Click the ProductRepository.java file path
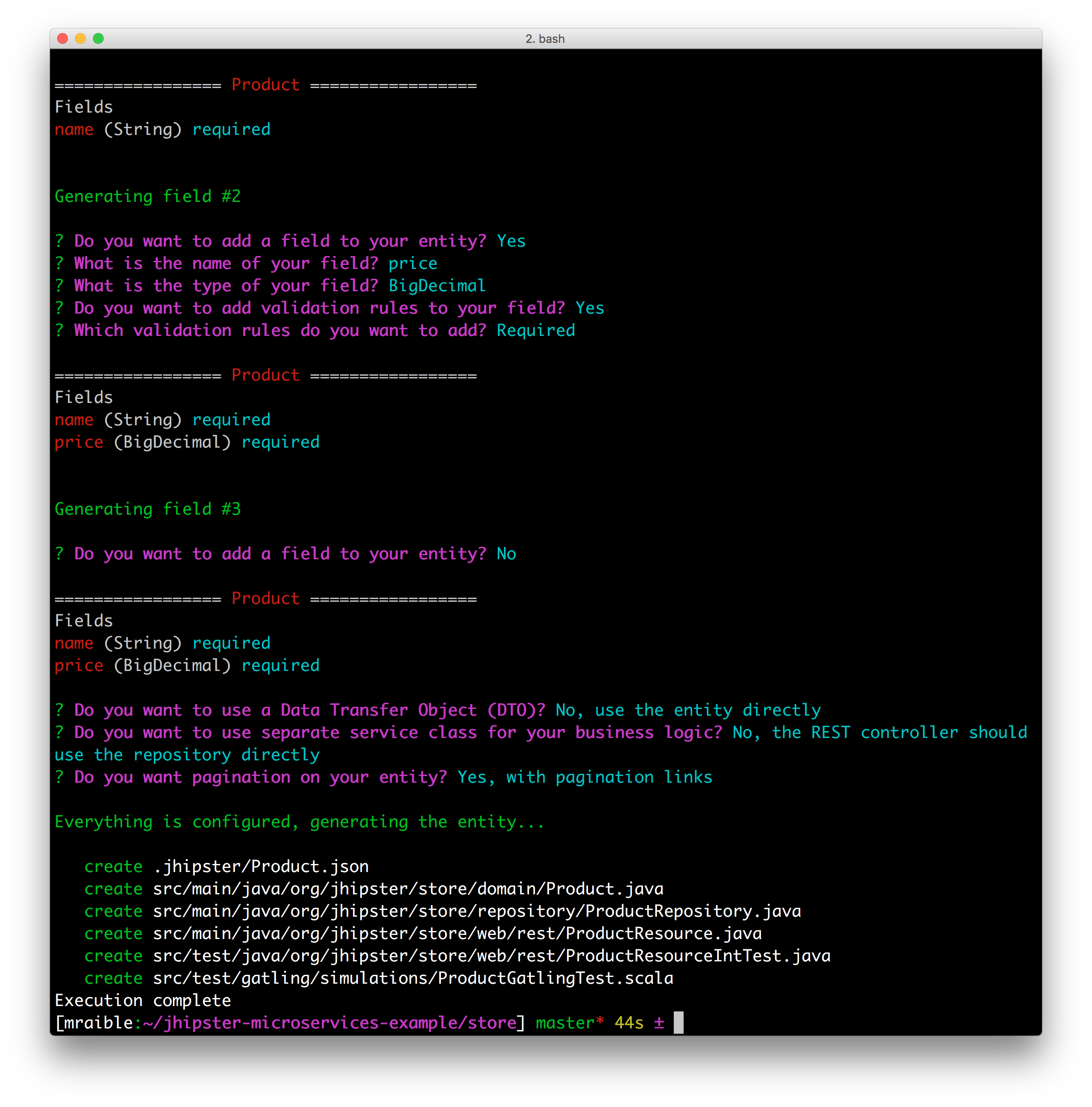The width and height of the screenshot is (1092, 1107). (477, 911)
